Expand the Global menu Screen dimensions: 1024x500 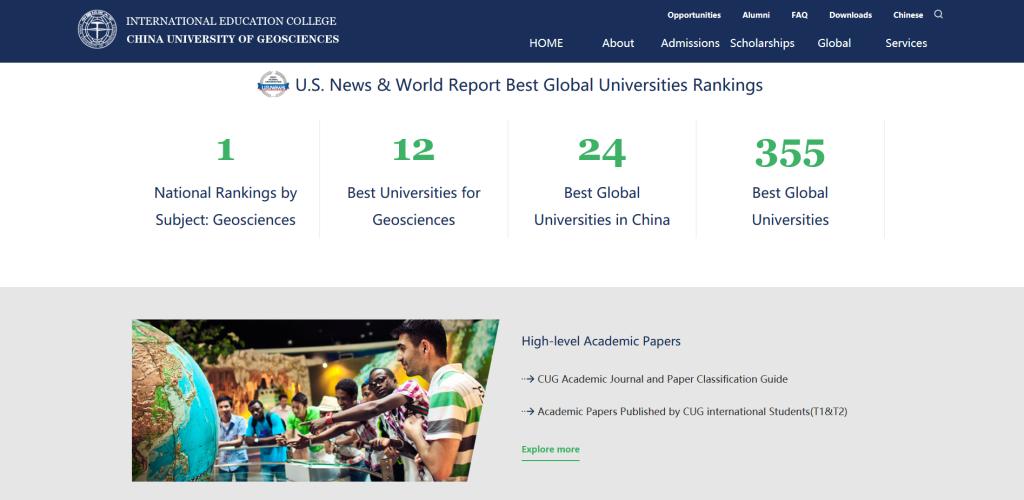(834, 43)
